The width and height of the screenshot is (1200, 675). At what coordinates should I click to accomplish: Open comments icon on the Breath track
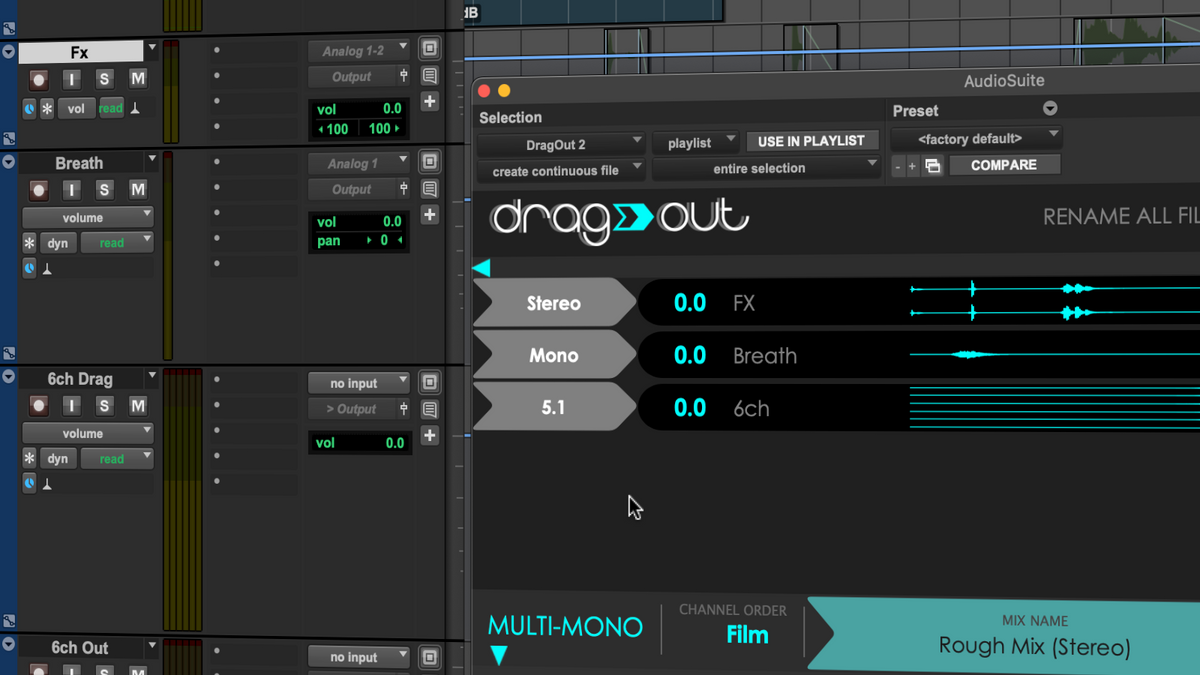click(430, 189)
